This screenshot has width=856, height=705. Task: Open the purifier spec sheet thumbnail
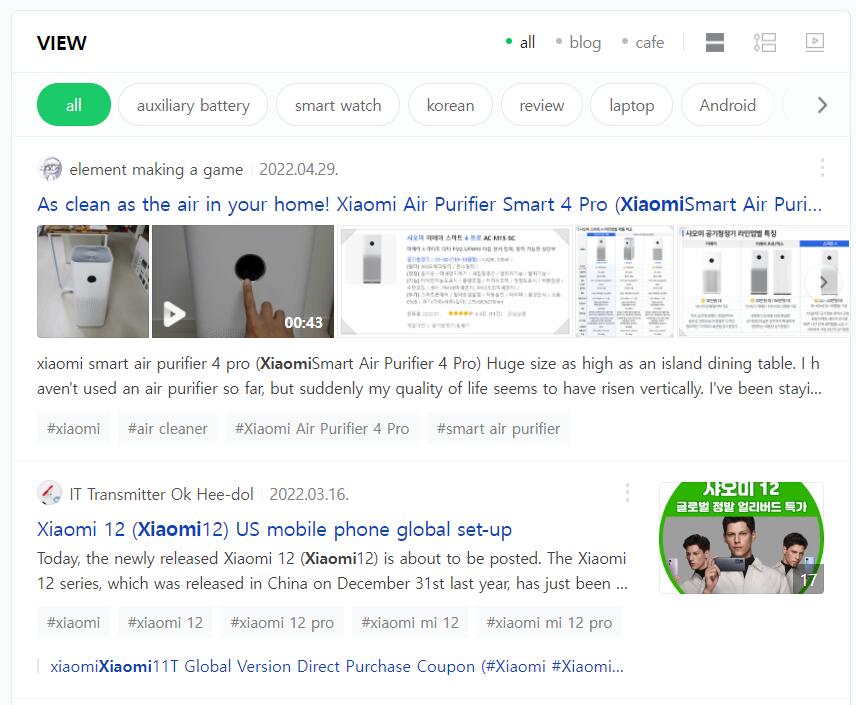click(x=455, y=281)
